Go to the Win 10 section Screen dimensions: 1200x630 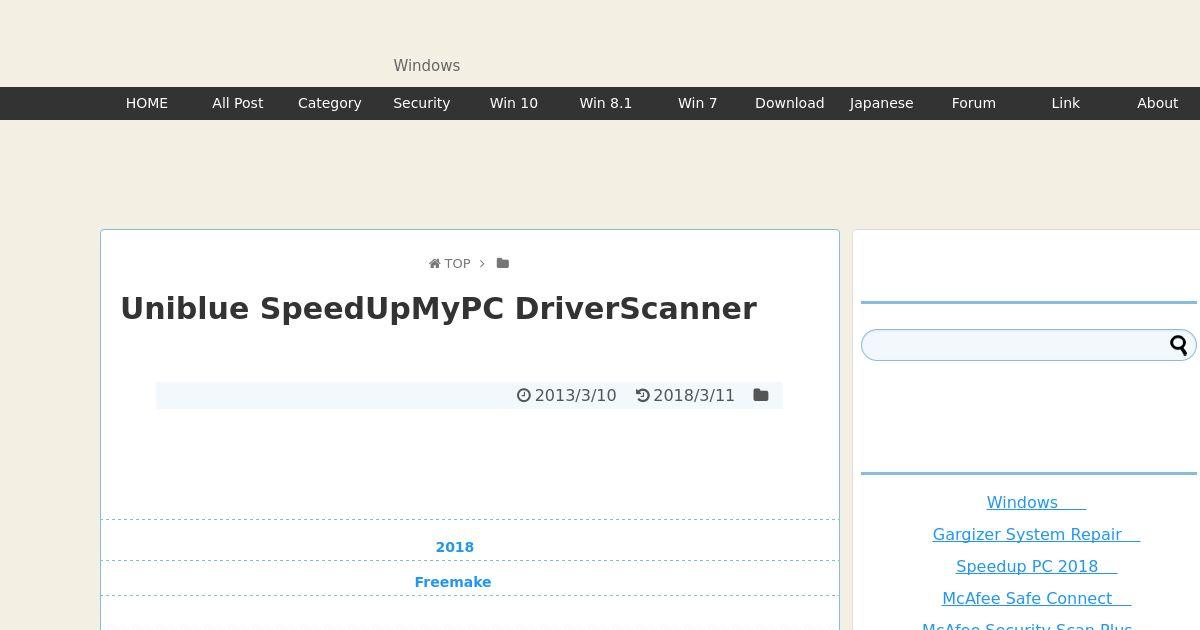pyautogui.click(x=514, y=103)
